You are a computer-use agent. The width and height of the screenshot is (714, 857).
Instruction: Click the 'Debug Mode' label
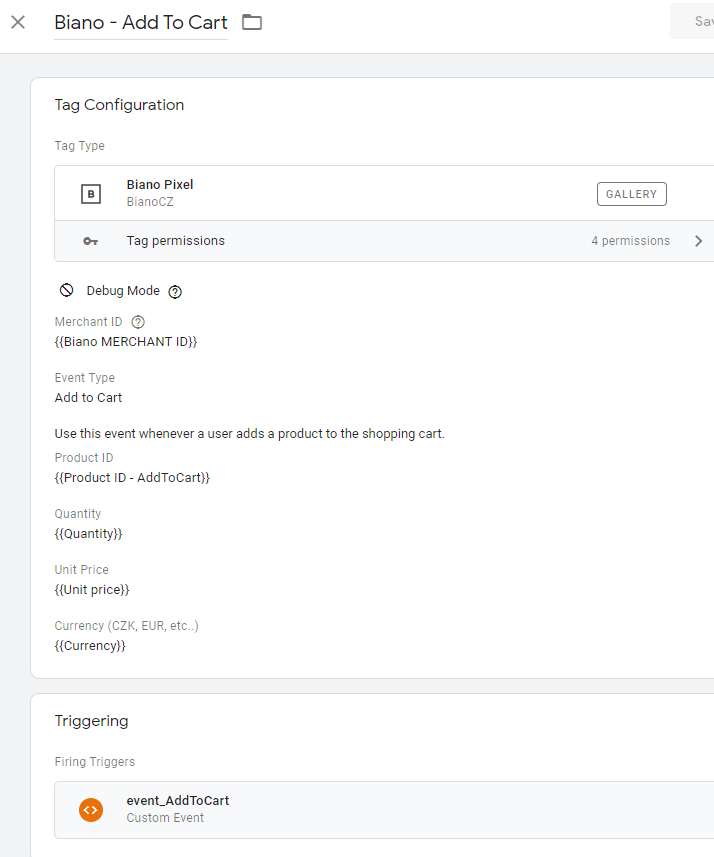pyautogui.click(x=123, y=291)
